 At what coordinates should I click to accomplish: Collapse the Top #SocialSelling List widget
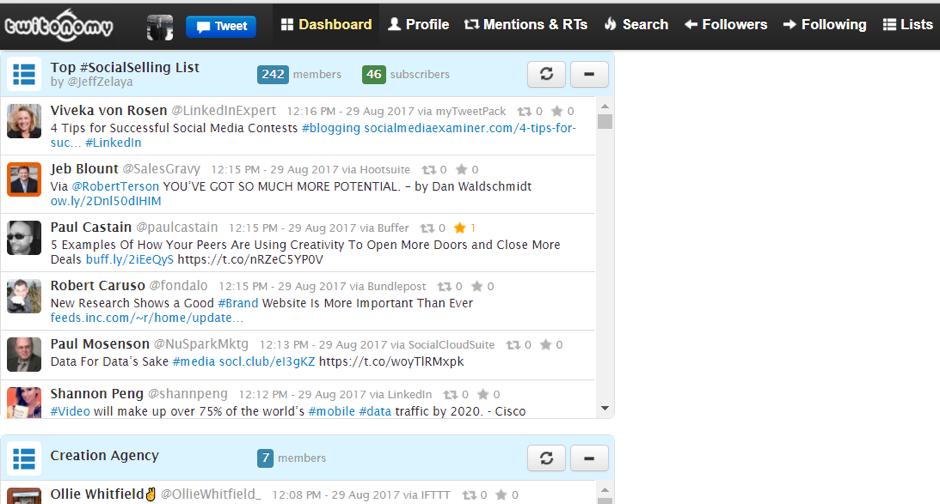589,74
